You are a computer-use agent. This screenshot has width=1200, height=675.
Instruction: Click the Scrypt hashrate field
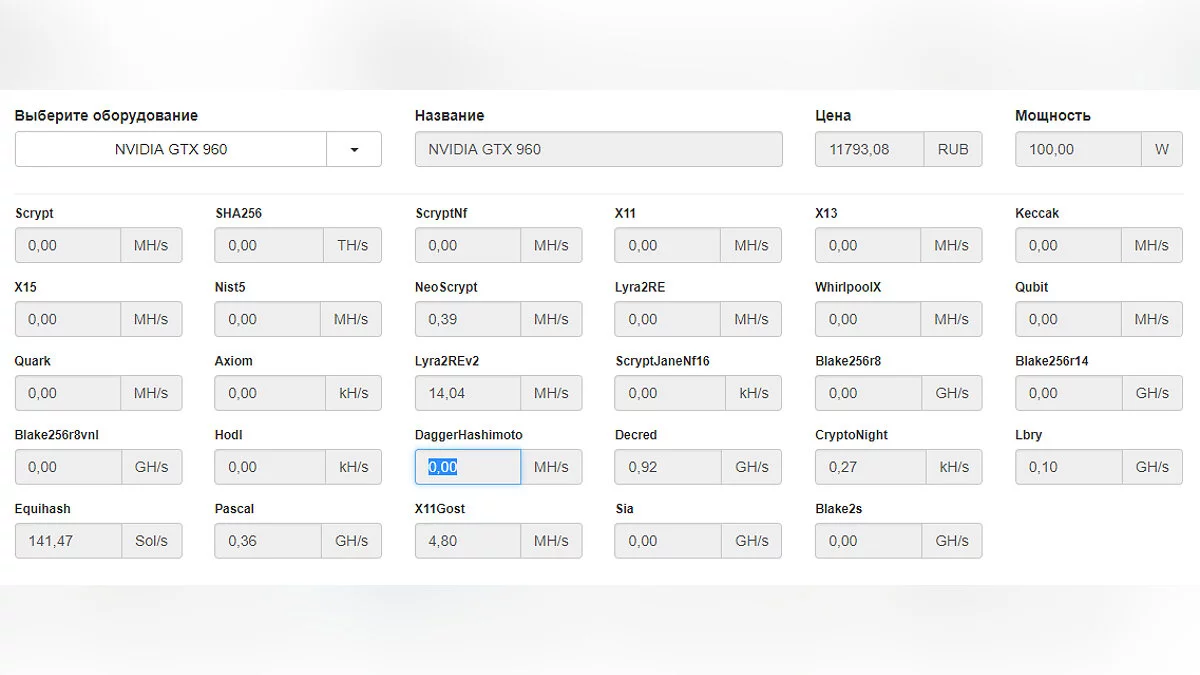click(x=68, y=245)
